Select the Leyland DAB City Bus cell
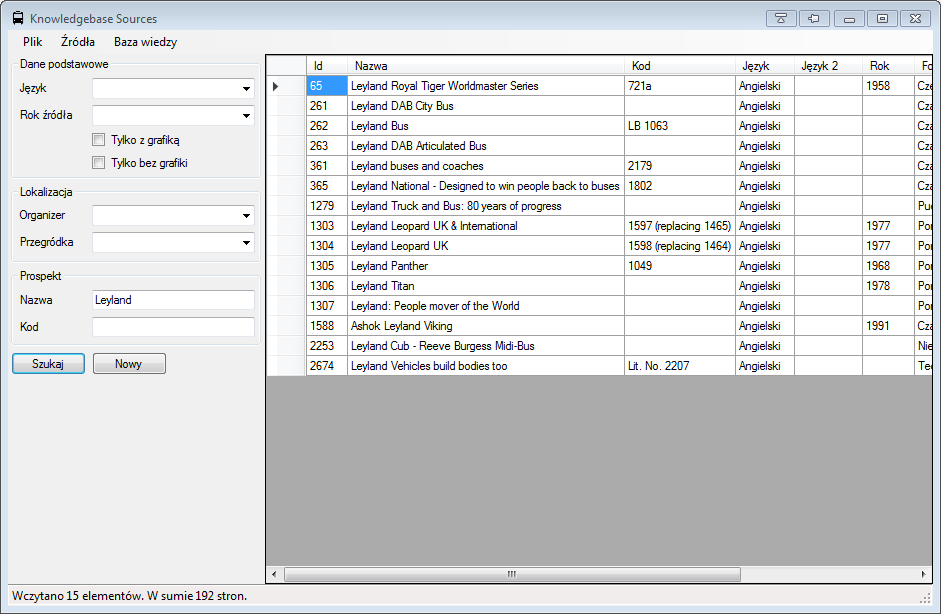The height and width of the screenshot is (614, 941). point(486,106)
